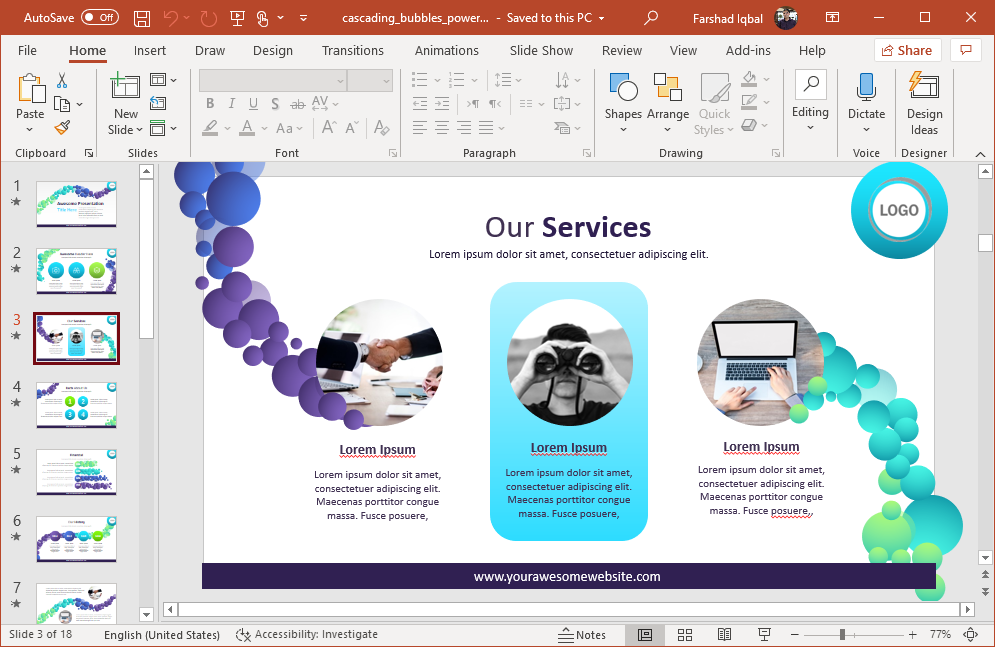Select the Strikethrough icon
This screenshot has width=995, height=647.
297,103
